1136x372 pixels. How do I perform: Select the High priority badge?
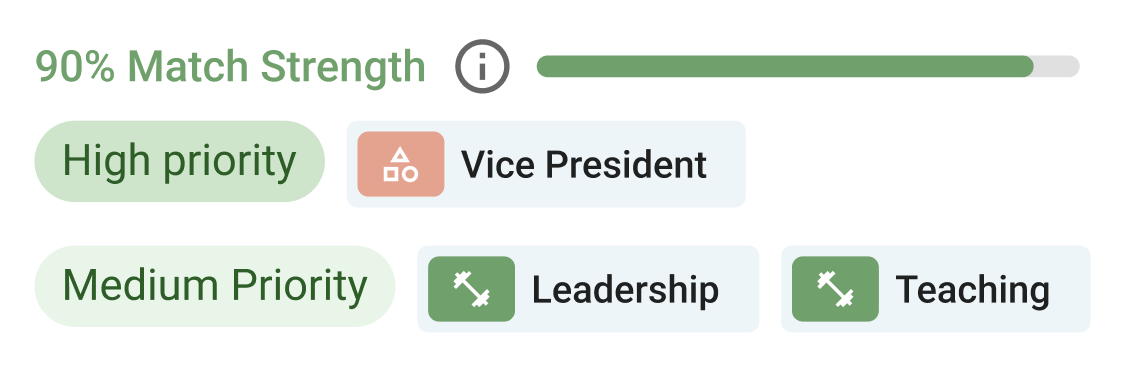tap(180, 161)
